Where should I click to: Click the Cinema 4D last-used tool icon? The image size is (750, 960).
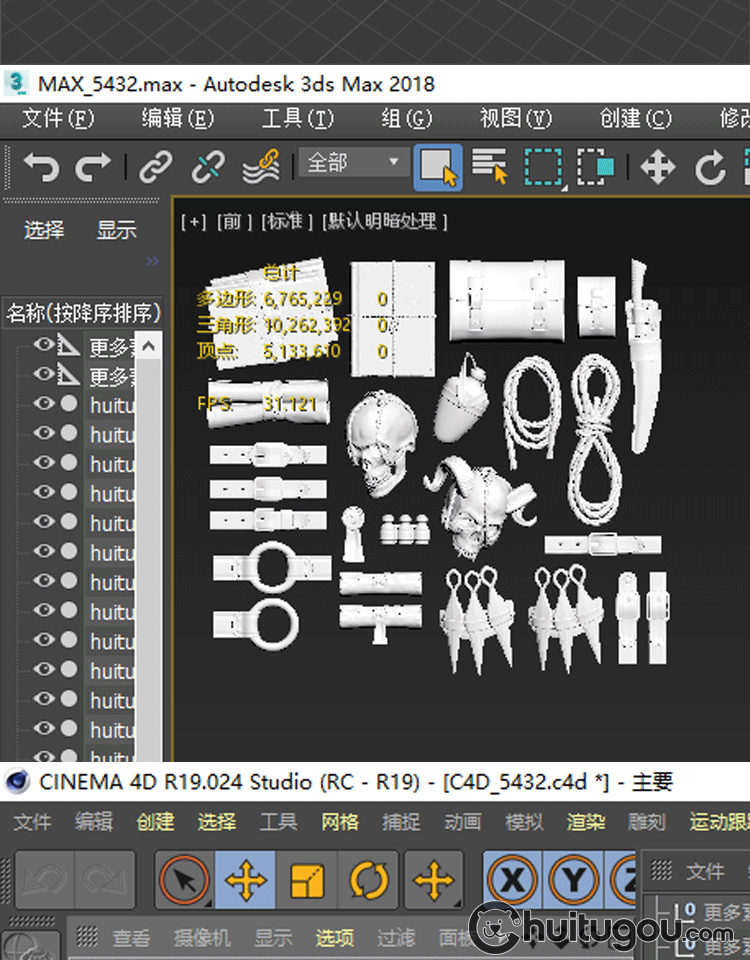[x=433, y=880]
